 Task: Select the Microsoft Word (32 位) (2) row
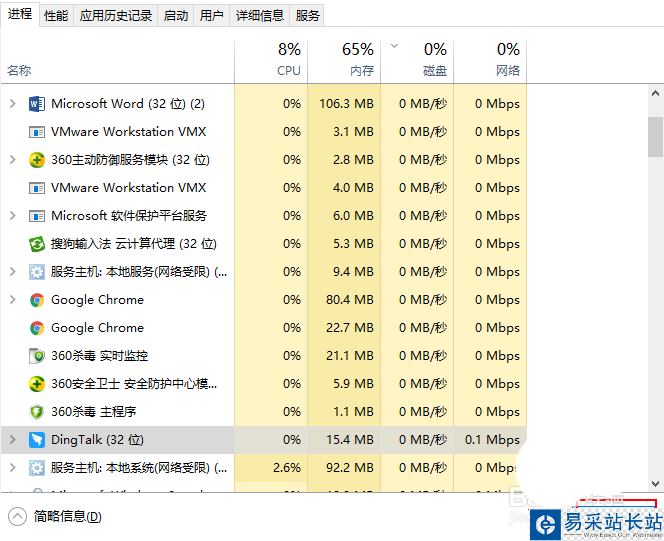[x=264, y=104]
